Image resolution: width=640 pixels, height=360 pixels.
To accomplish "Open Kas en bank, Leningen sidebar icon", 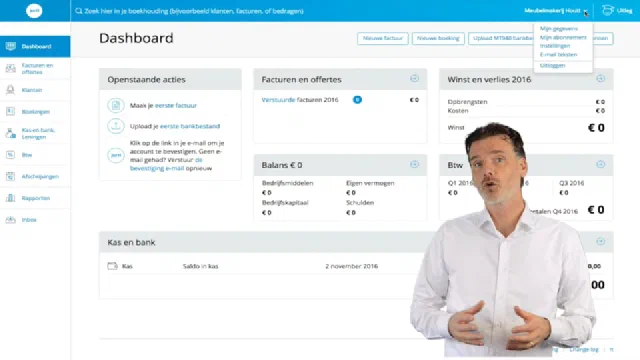I will [11, 133].
